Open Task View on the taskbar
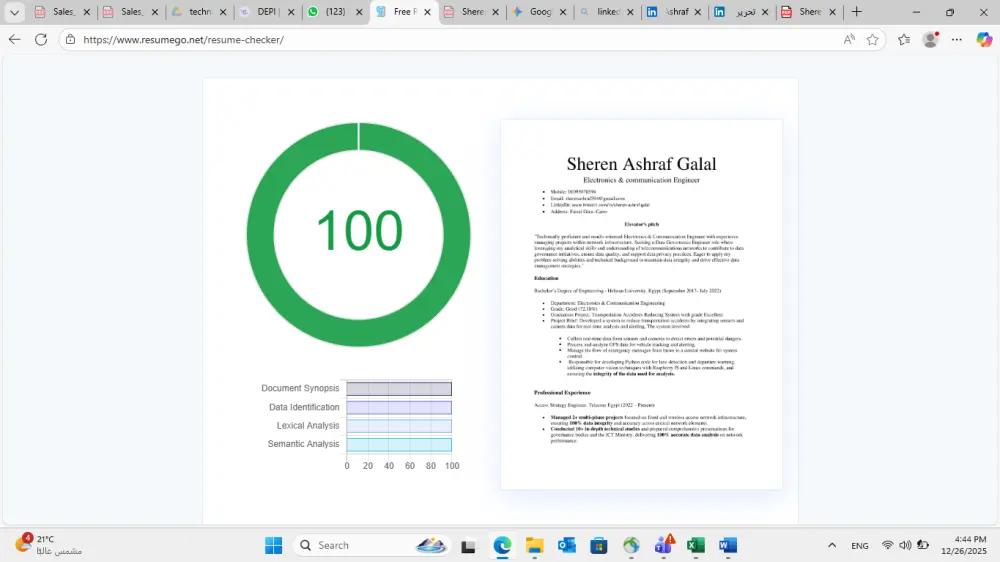The height and width of the screenshot is (562, 1000). (468, 545)
